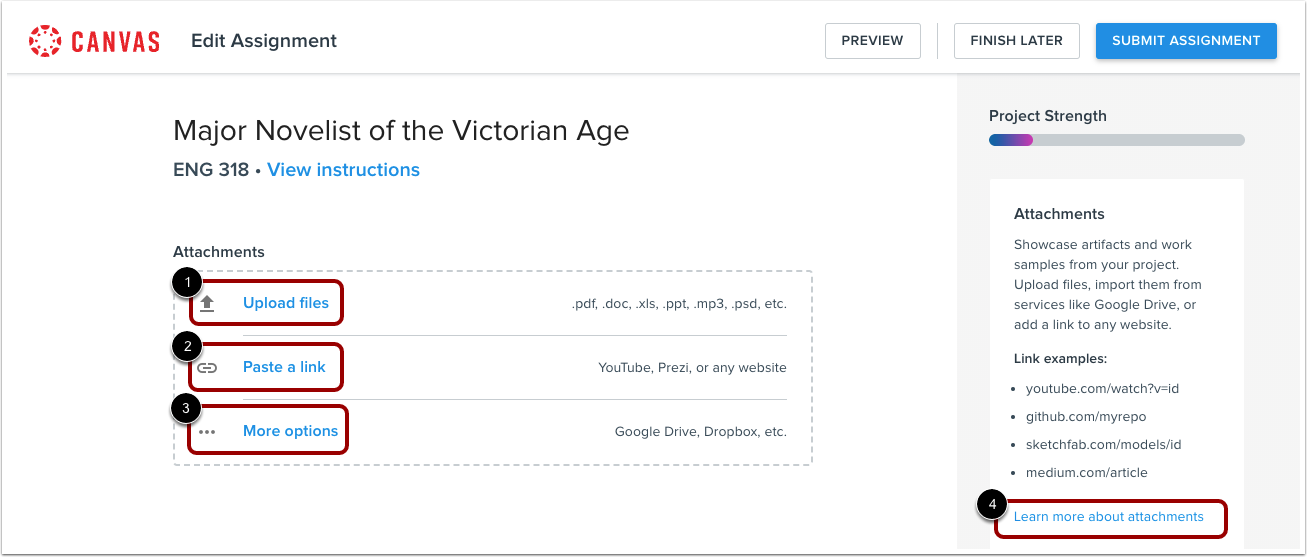Click the Canvas logo icon
The image size is (1307, 557).
pyautogui.click(x=46, y=41)
